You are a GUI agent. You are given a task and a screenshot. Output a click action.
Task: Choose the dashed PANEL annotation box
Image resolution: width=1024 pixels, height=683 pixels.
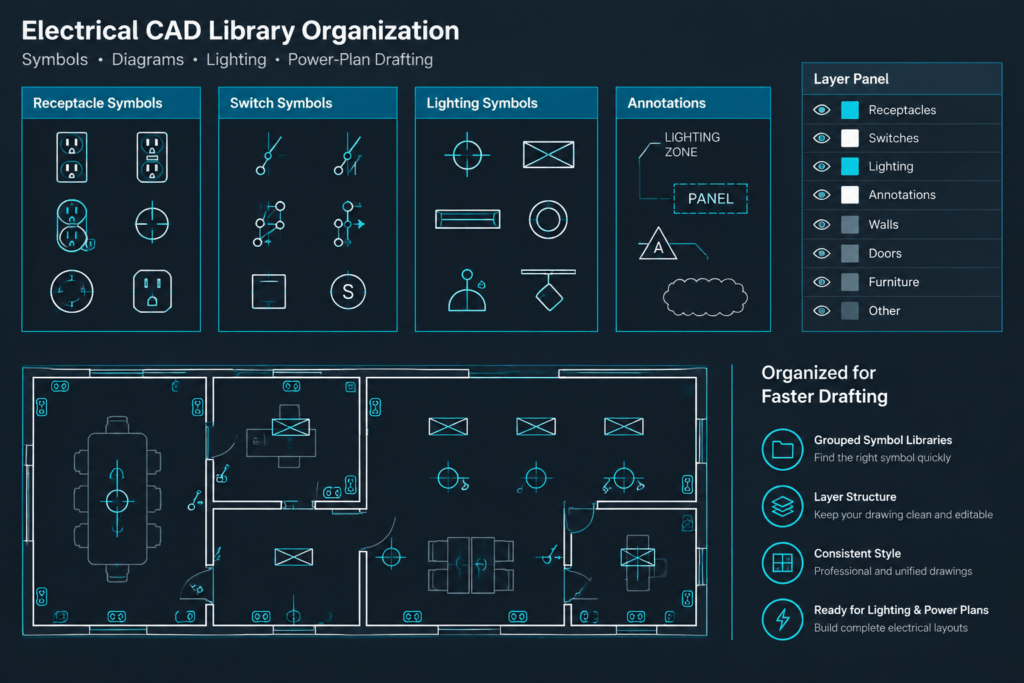click(711, 199)
